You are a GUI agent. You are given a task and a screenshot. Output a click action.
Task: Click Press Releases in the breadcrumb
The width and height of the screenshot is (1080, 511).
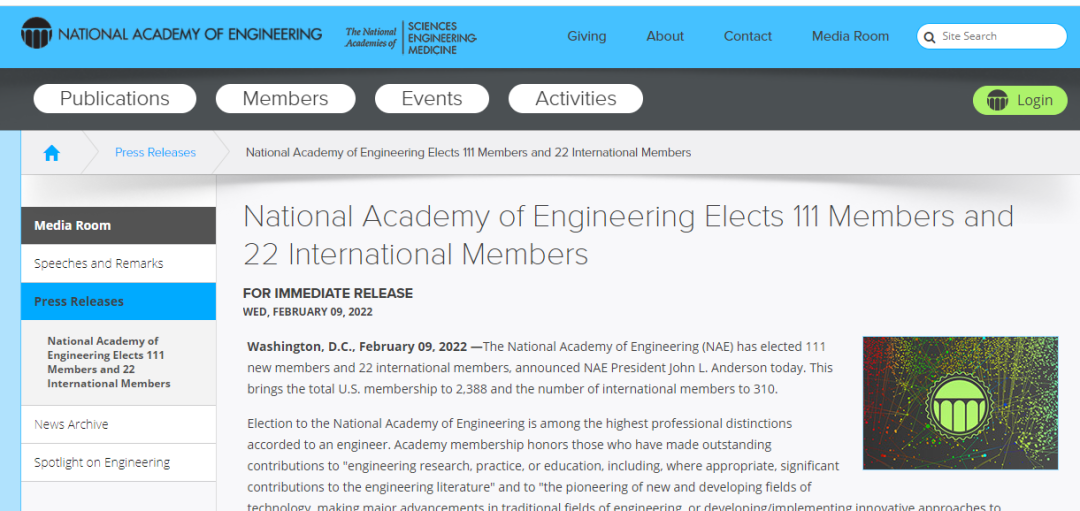pos(155,152)
